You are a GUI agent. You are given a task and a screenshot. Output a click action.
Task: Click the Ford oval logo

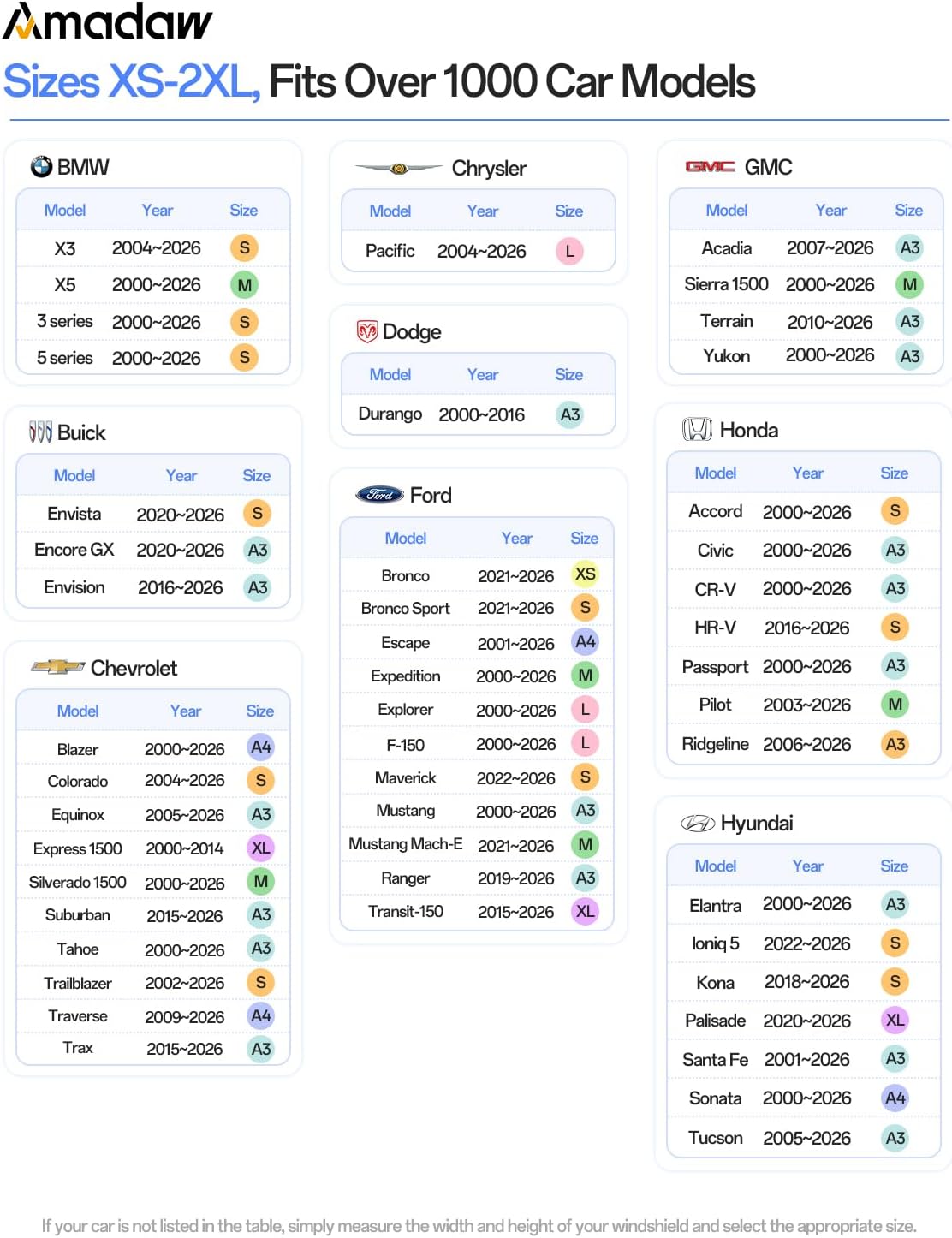click(379, 495)
